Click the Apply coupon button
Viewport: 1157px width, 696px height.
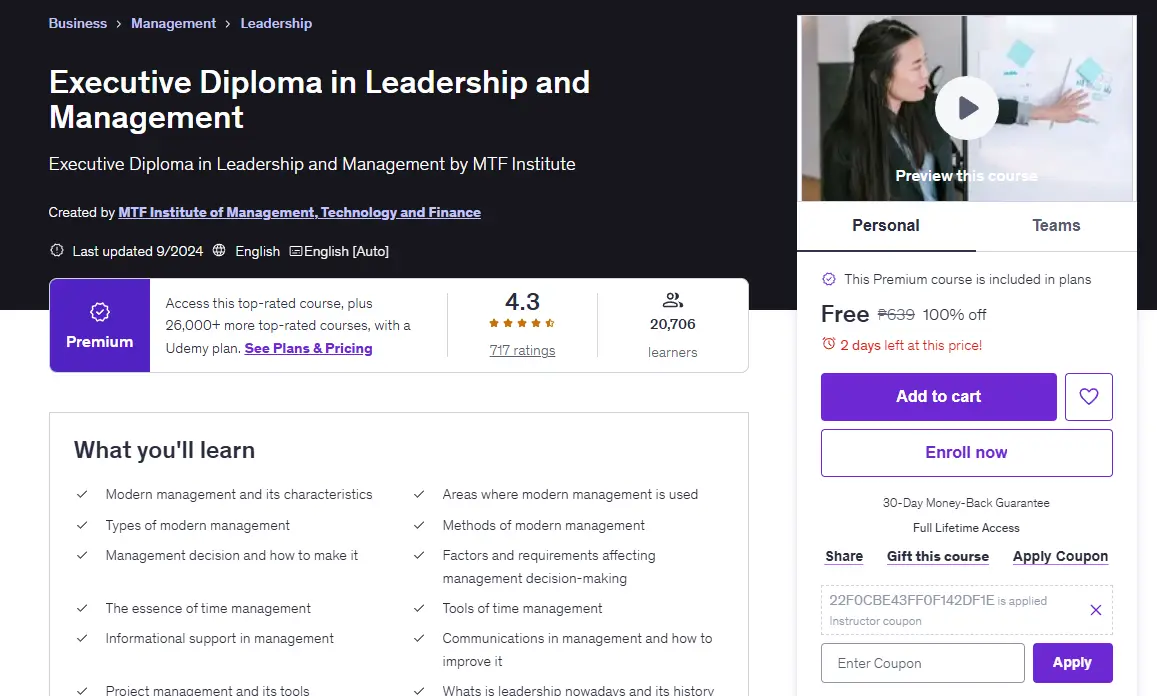(x=1072, y=663)
